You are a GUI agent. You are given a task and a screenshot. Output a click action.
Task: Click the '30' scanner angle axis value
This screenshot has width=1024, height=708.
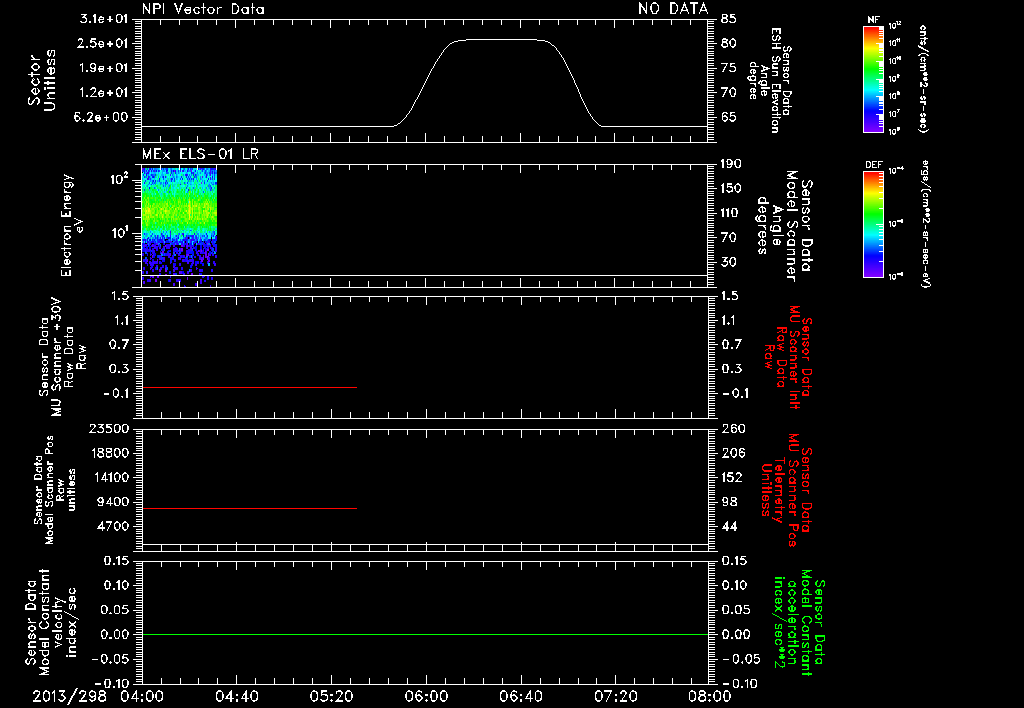(x=729, y=262)
